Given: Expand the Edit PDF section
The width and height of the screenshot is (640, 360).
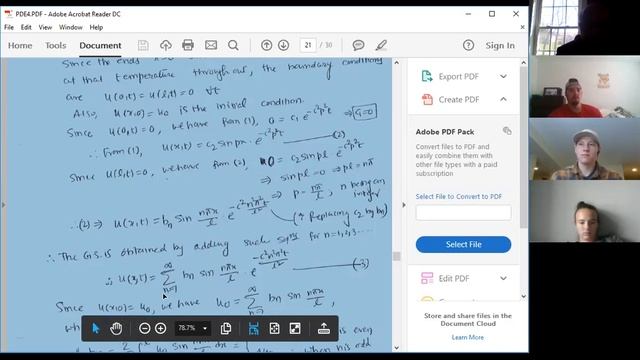Looking at the screenshot, I should (x=503, y=278).
